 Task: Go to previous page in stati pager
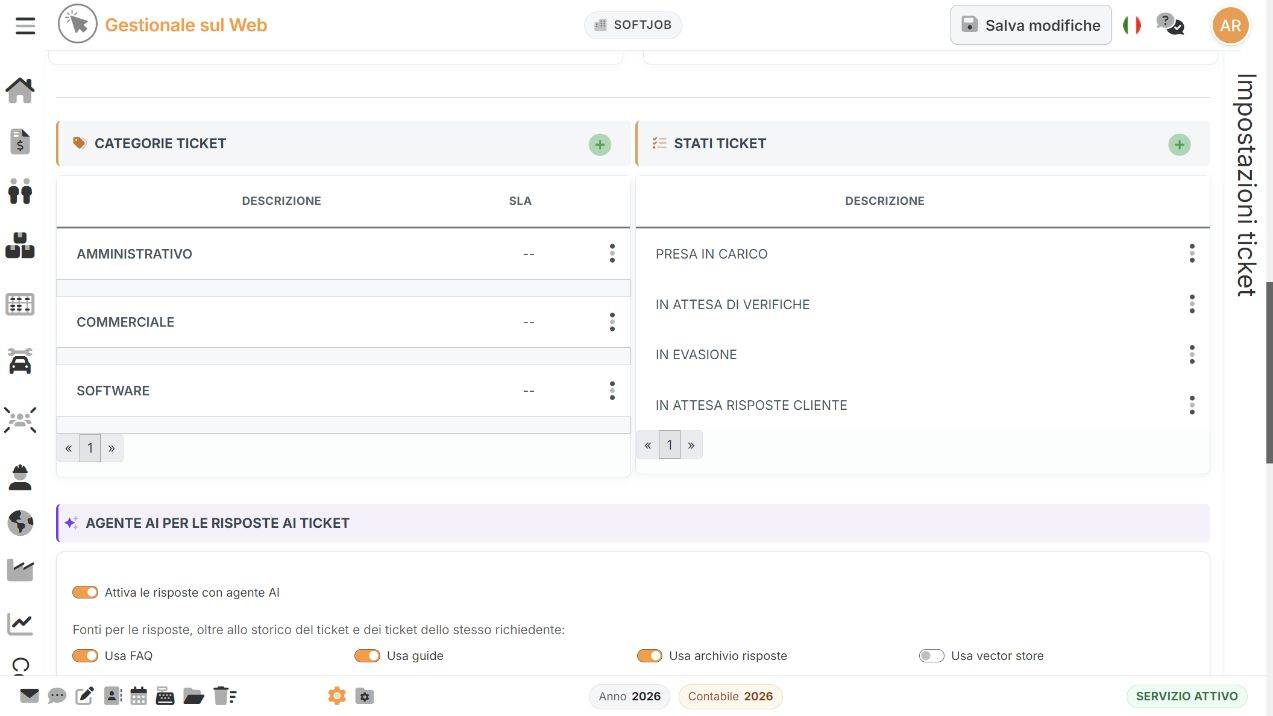(x=648, y=445)
